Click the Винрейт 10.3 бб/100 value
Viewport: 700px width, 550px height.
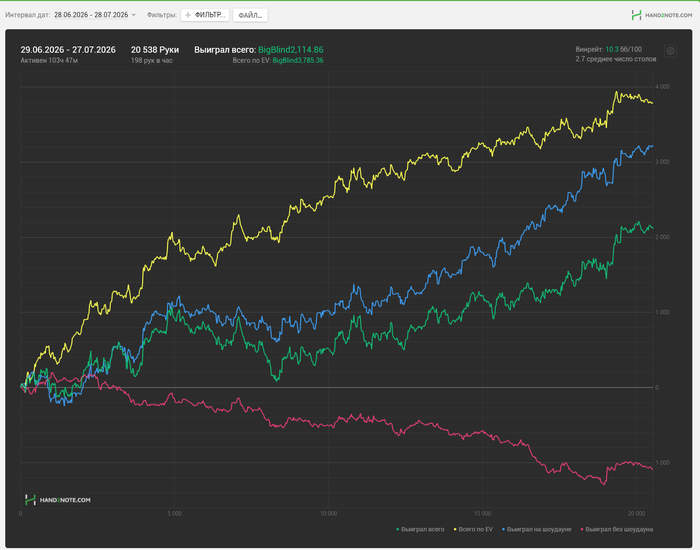tap(608, 50)
